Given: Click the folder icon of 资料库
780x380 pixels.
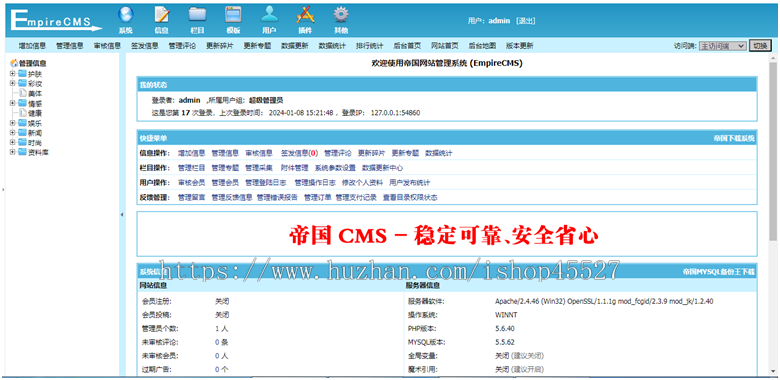Looking at the screenshot, I should pos(22,152).
